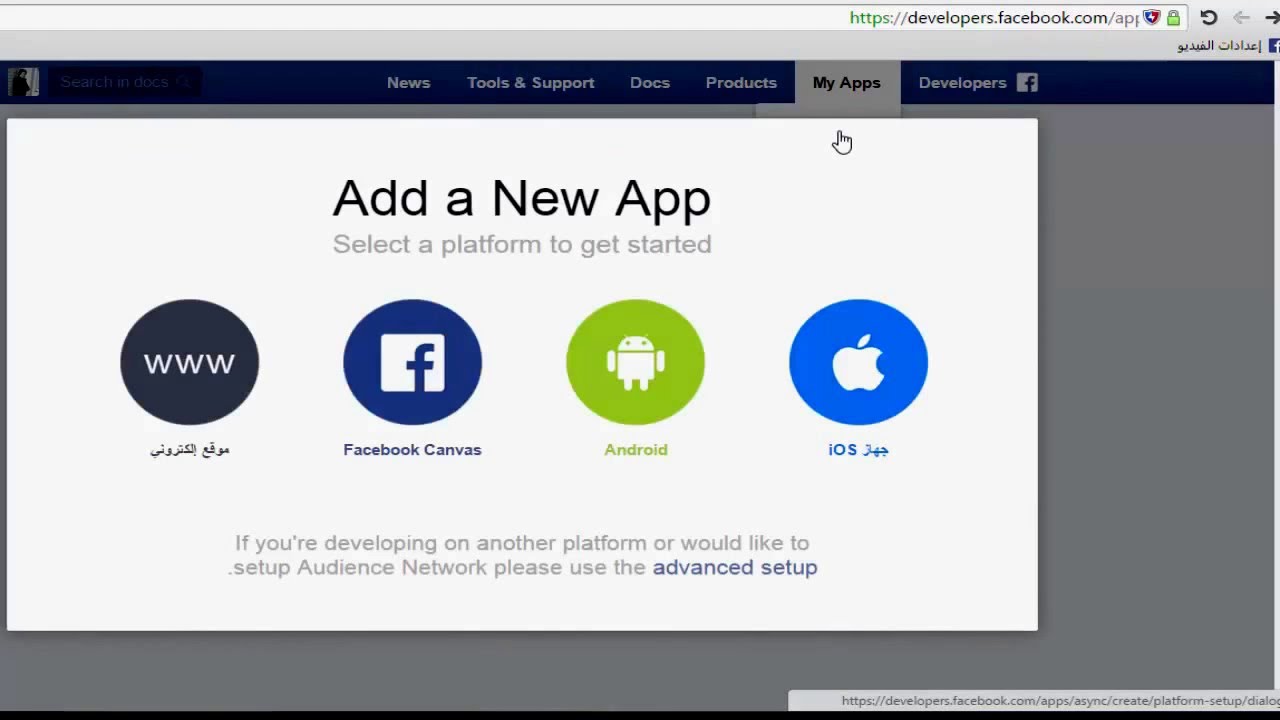The height and width of the screenshot is (720, 1280).
Task: Open the profile picture thumbnail in navbar
Action: point(23,82)
